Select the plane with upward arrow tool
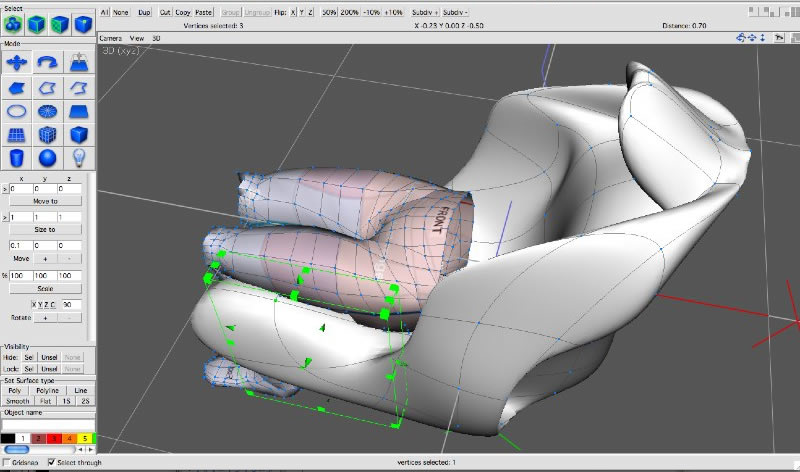 pyautogui.click(x=79, y=63)
